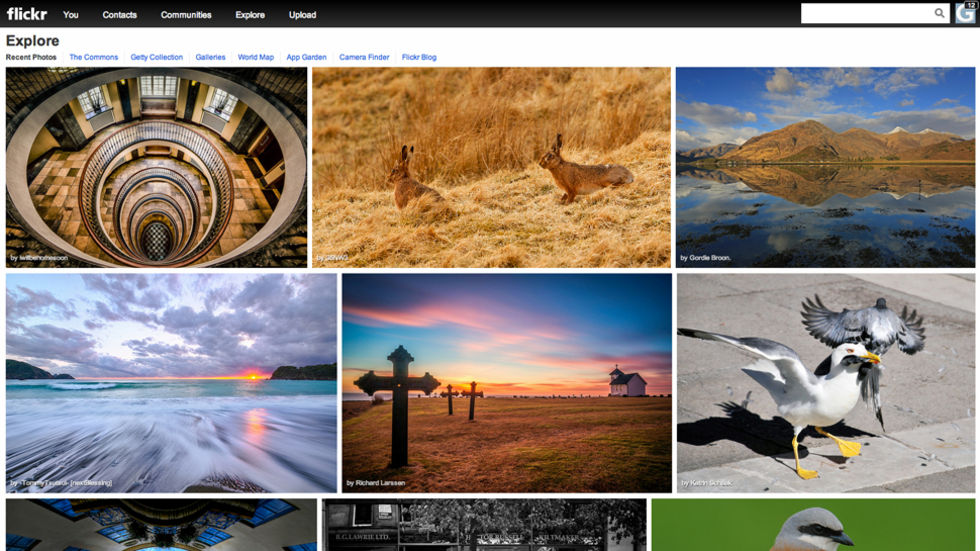Viewport: 980px width, 551px height.
Task: Open the Galleries link
Action: [x=210, y=57]
